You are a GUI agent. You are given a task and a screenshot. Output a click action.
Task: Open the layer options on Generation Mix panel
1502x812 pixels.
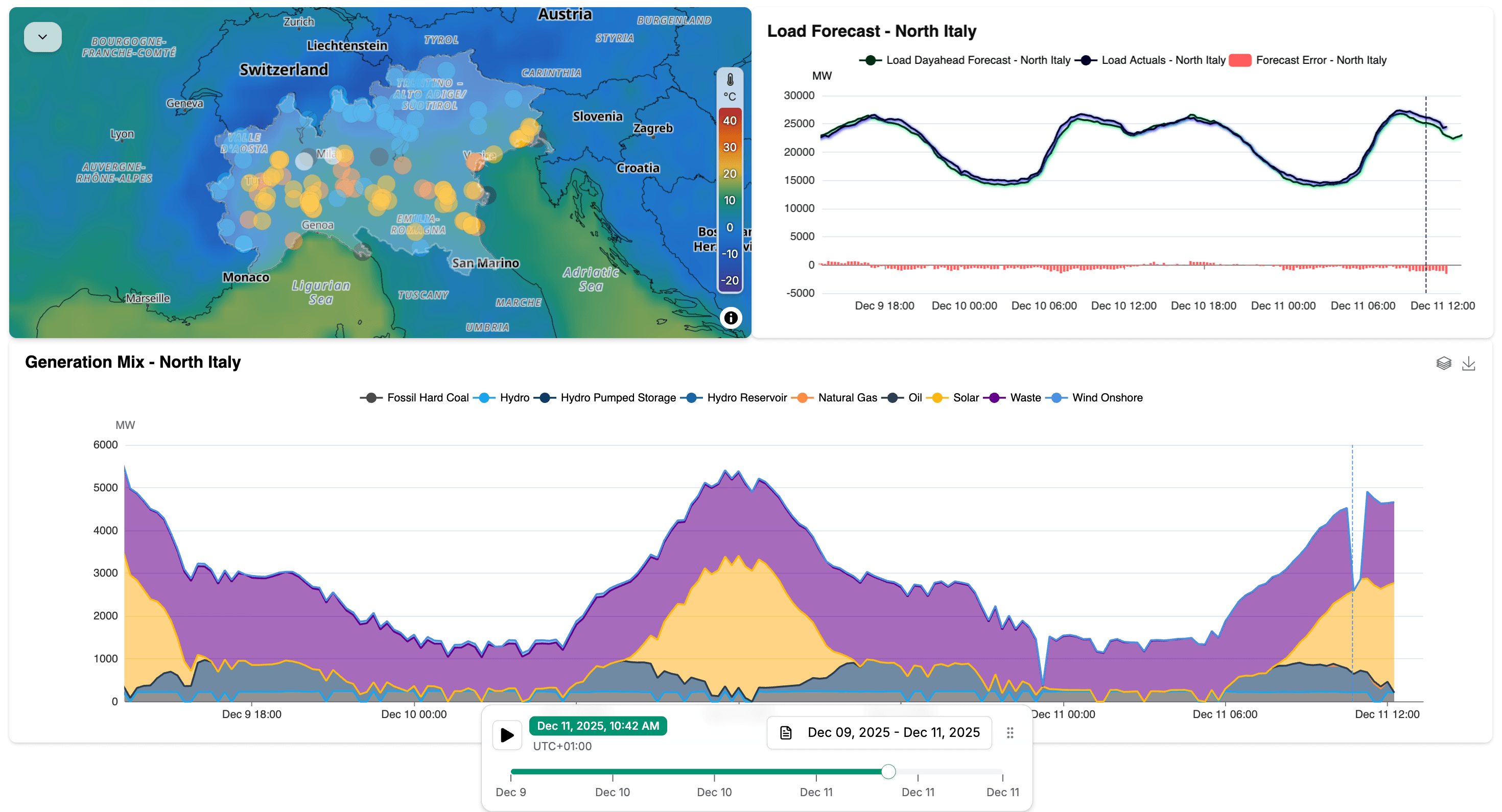point(1444,363)
